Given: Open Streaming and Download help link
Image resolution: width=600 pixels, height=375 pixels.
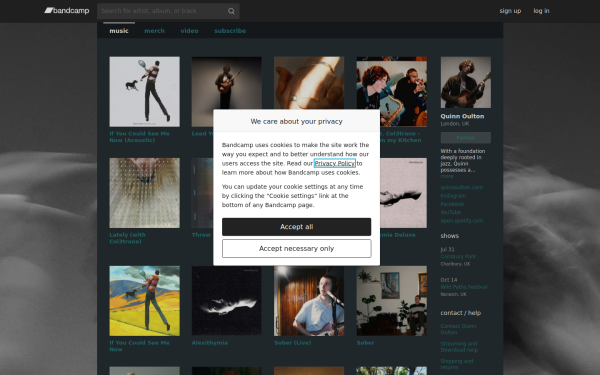Looking at the screenshot, I should point(459,347).
